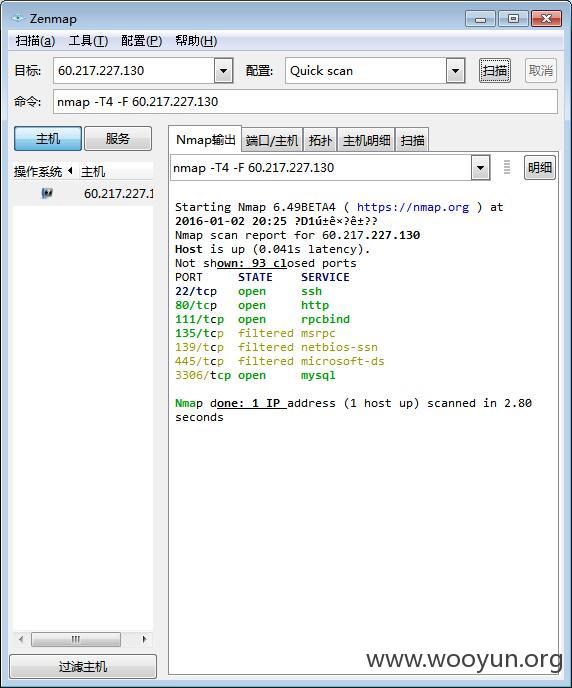Click the host list horizontal scrollbar thumb
Image resolution: width=572 pixels, height=688 pixels.
point(76,639)
